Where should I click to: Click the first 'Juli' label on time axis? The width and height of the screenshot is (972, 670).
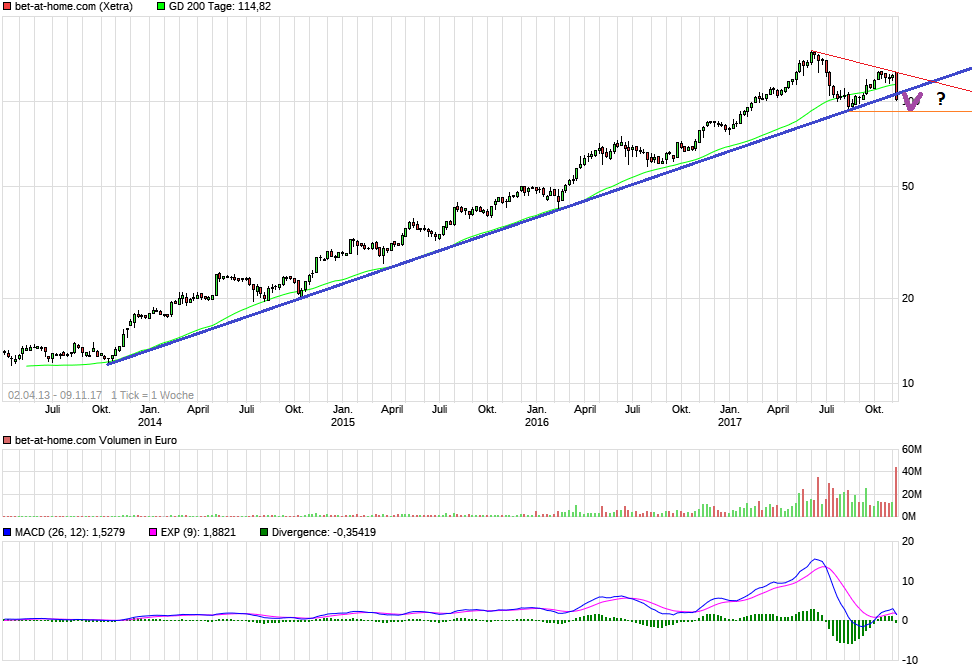tap(53, 409)
